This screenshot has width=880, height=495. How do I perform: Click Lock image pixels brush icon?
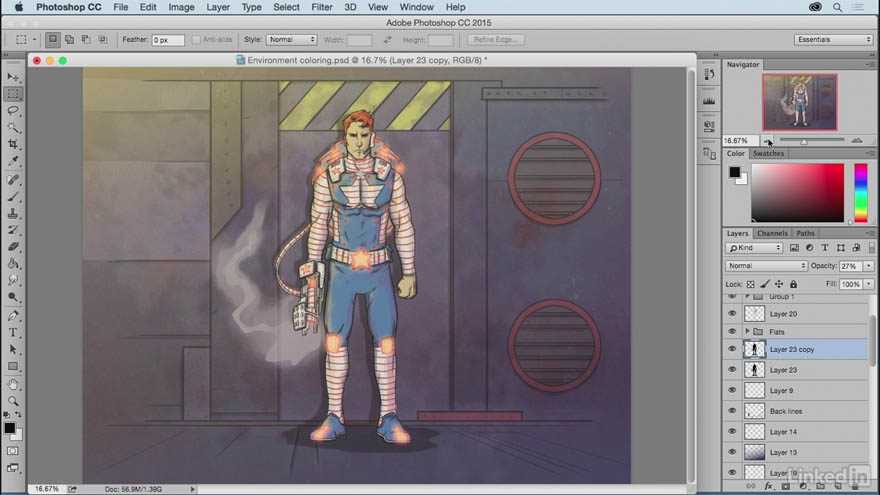pos(764,284)
